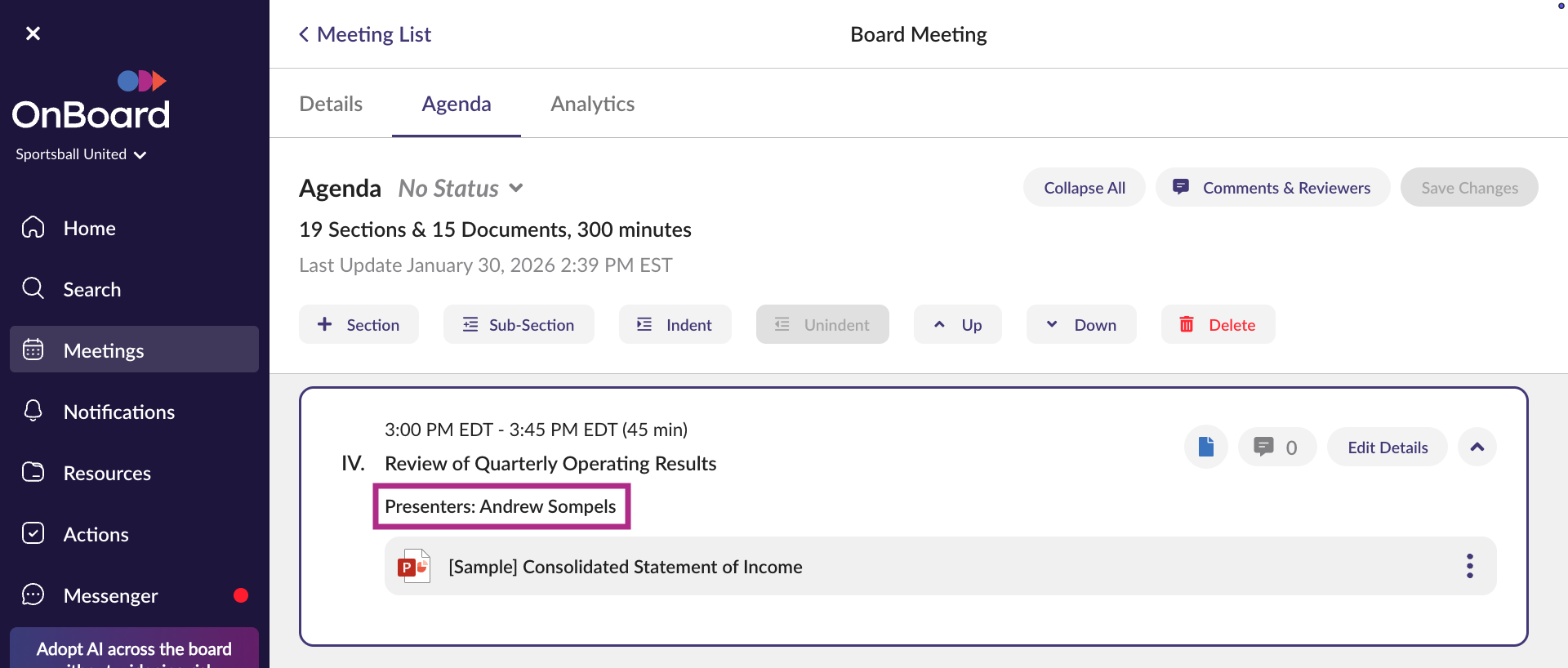Switch to the Analytics tab
Image resolution: width=1568 pixels, height=668 pixels.
coord(592,104)
